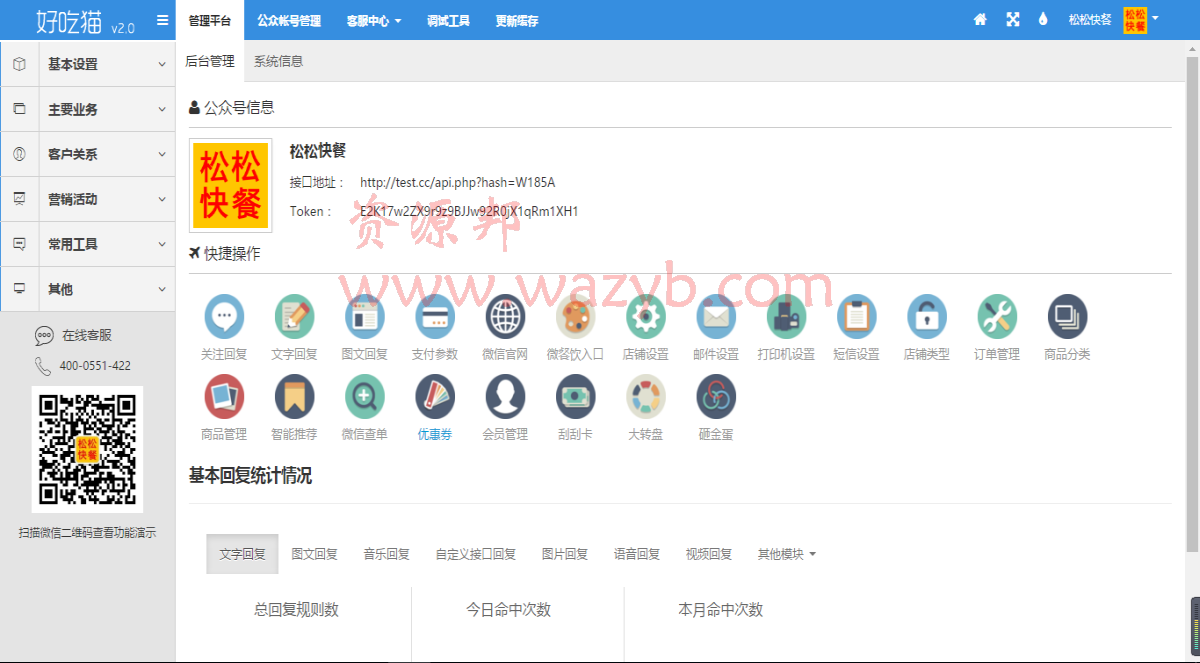Open the 店铺类型 padlock icon
Image resolution: width=1200 pixels, height=663 pixels.
(x=927, y=316)
